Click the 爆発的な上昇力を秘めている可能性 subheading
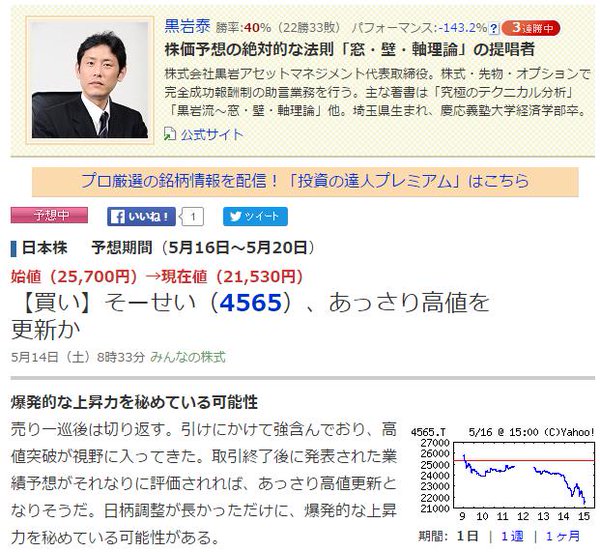The image size is (600, 552). click(x=134, y=402)
